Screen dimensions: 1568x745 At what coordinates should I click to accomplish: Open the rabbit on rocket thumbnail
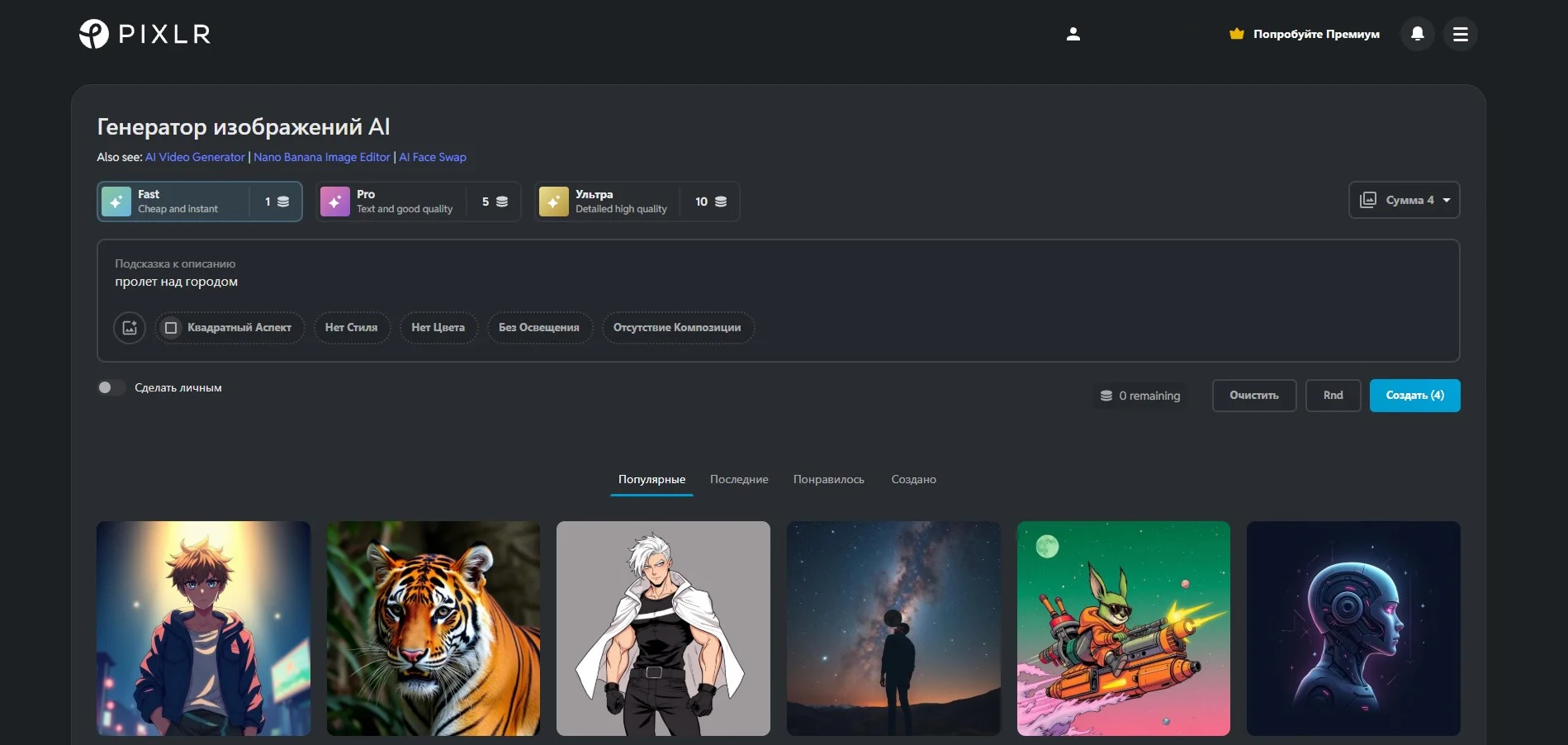click(1124, 629)
